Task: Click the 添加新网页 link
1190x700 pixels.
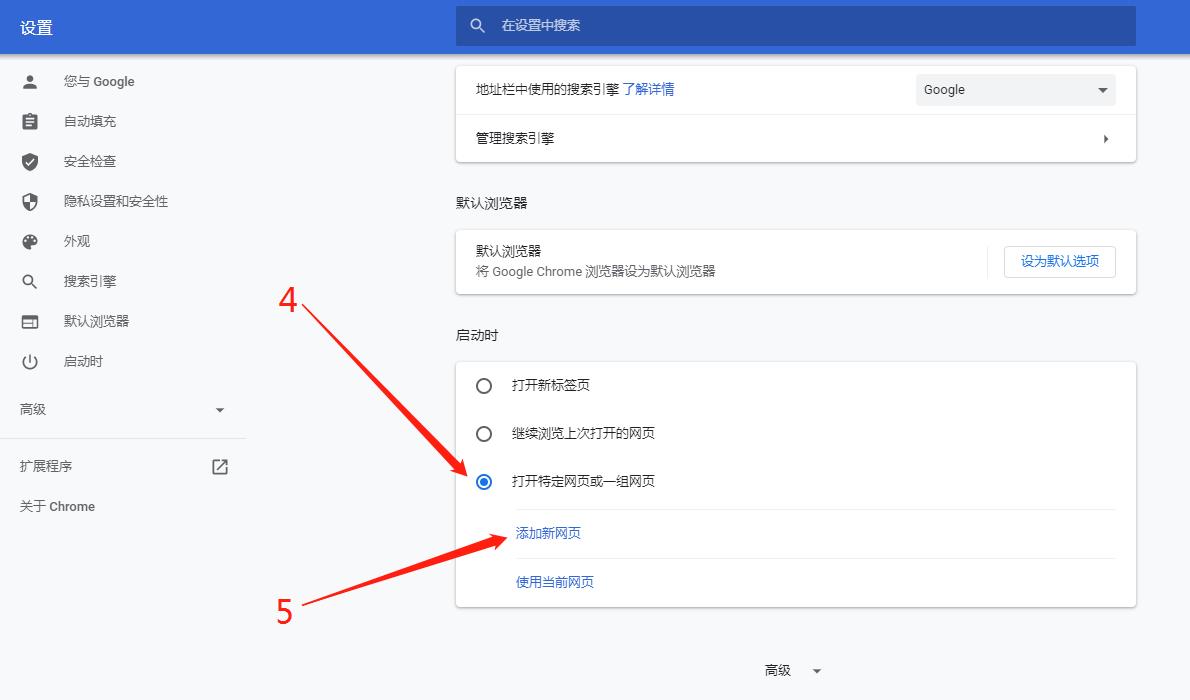Action: (548, 533)
